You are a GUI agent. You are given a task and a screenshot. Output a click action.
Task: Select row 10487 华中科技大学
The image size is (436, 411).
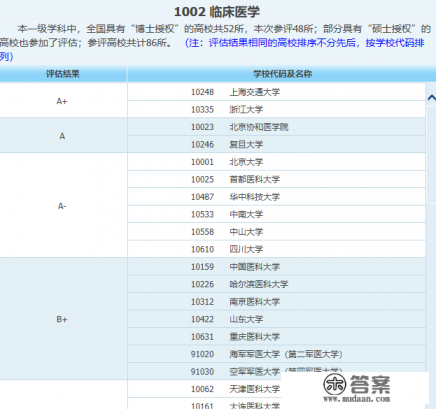click(x=276, y=197)
